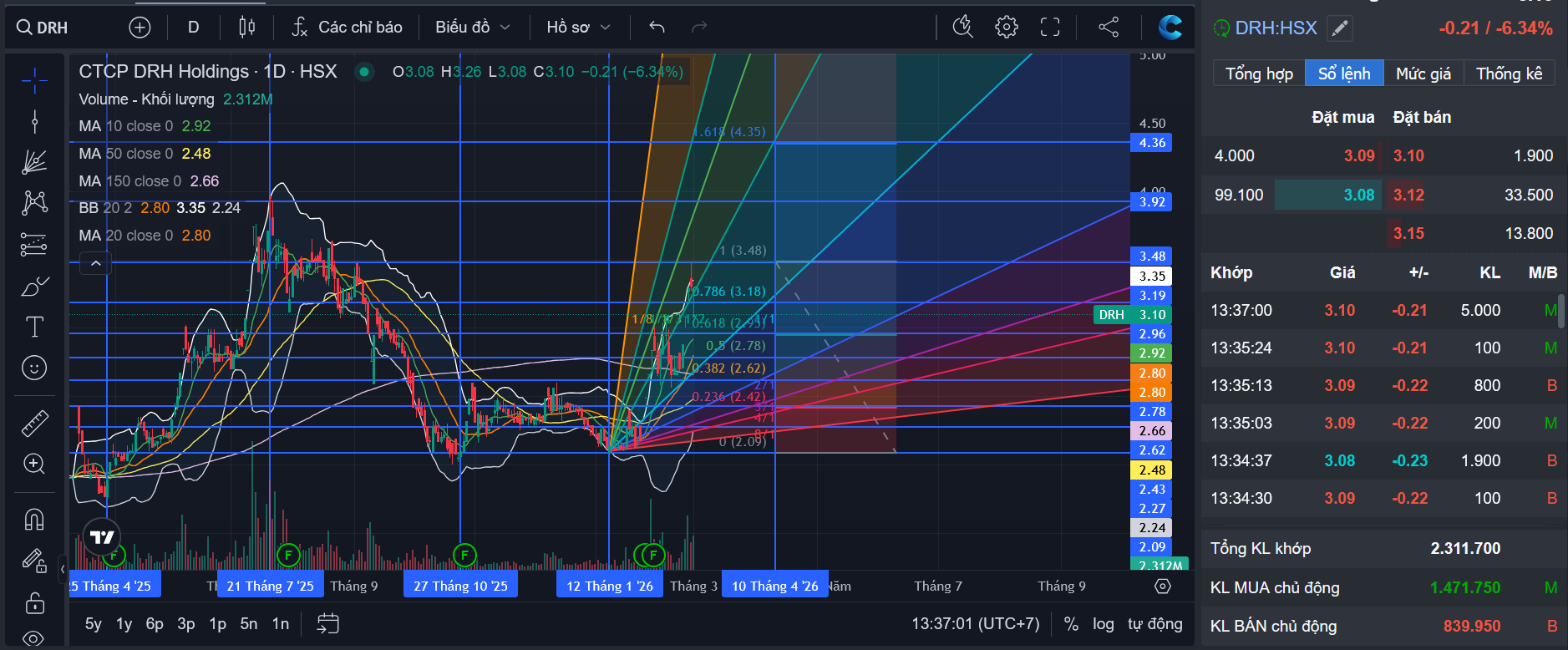
Task: Open chart settings gear in top toolbar
Action: tap(1007, 28)
